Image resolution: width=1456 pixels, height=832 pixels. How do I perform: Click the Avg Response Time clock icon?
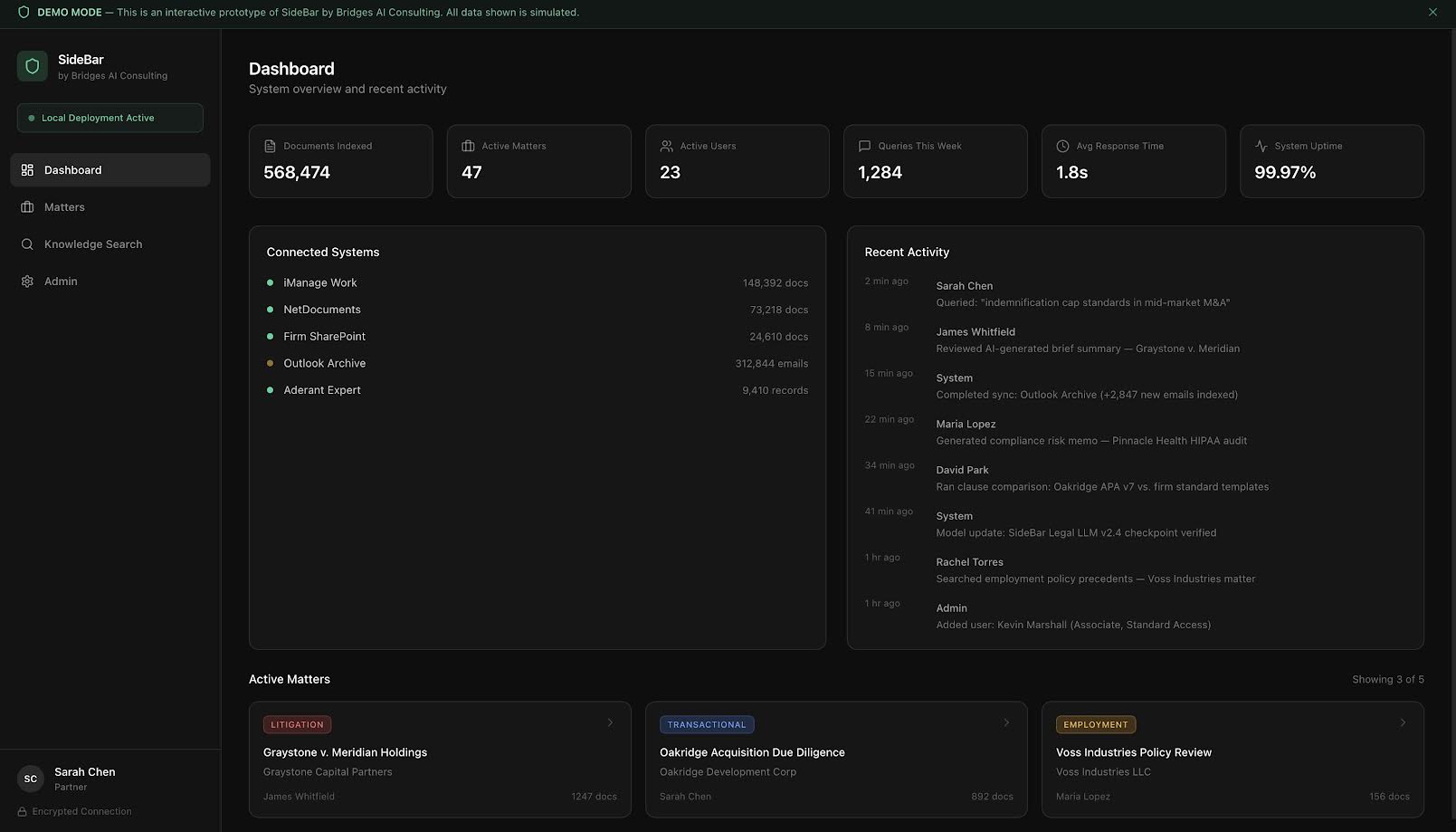[1062, 146]
